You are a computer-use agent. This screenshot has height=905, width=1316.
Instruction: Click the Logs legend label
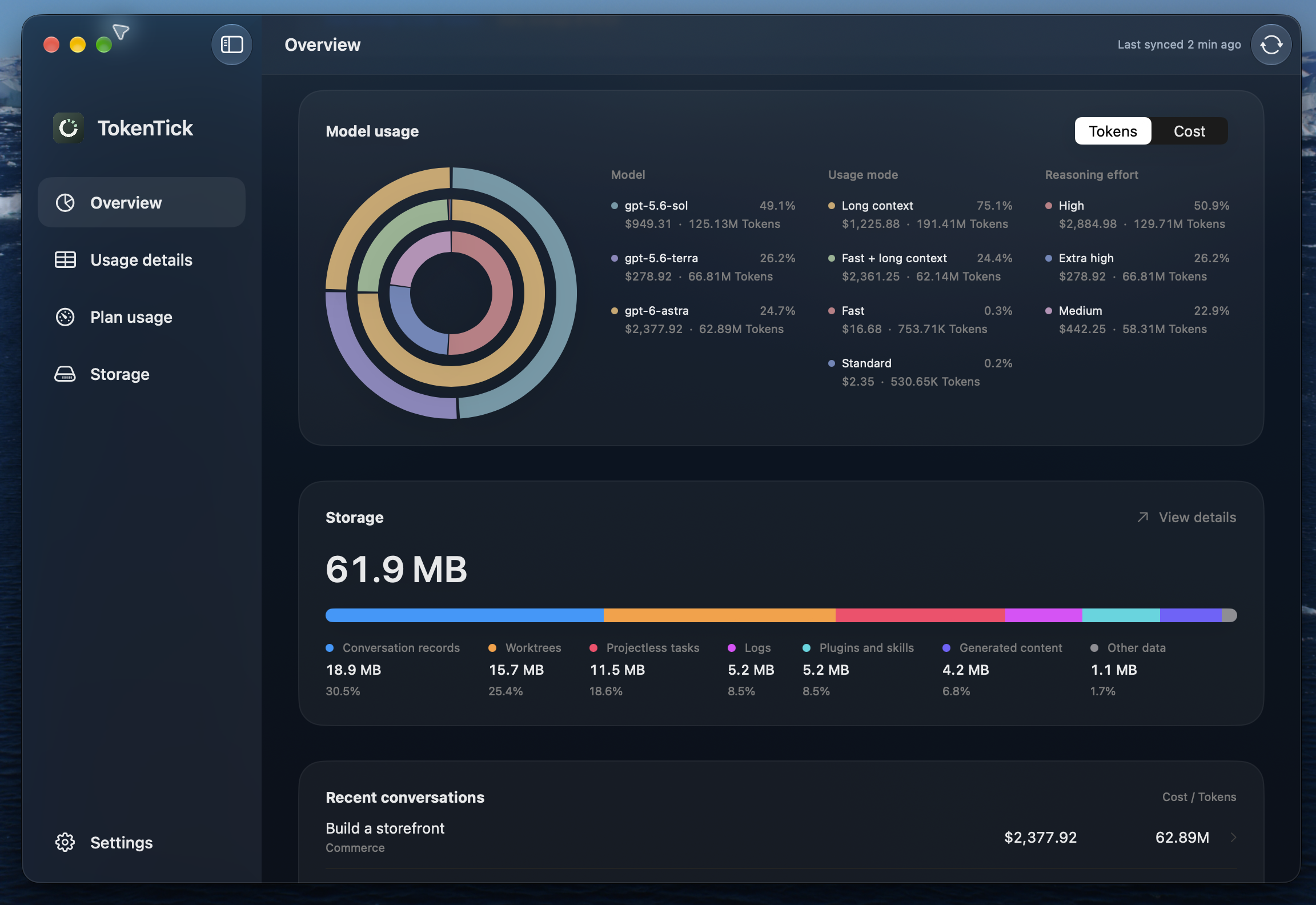pos(758,648)
